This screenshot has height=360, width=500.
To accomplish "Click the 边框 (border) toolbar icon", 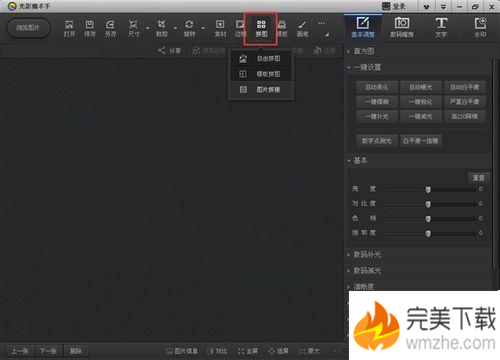I will point(239,28).
